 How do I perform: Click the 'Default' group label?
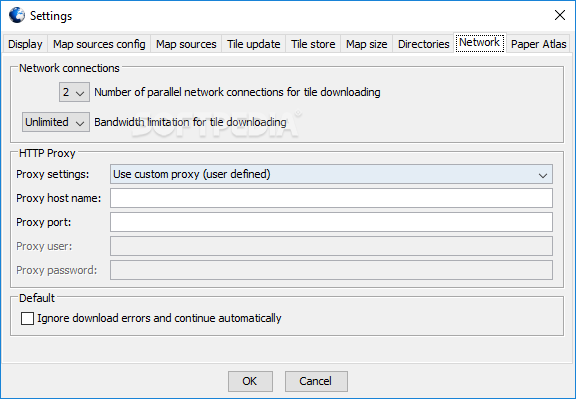37,298
